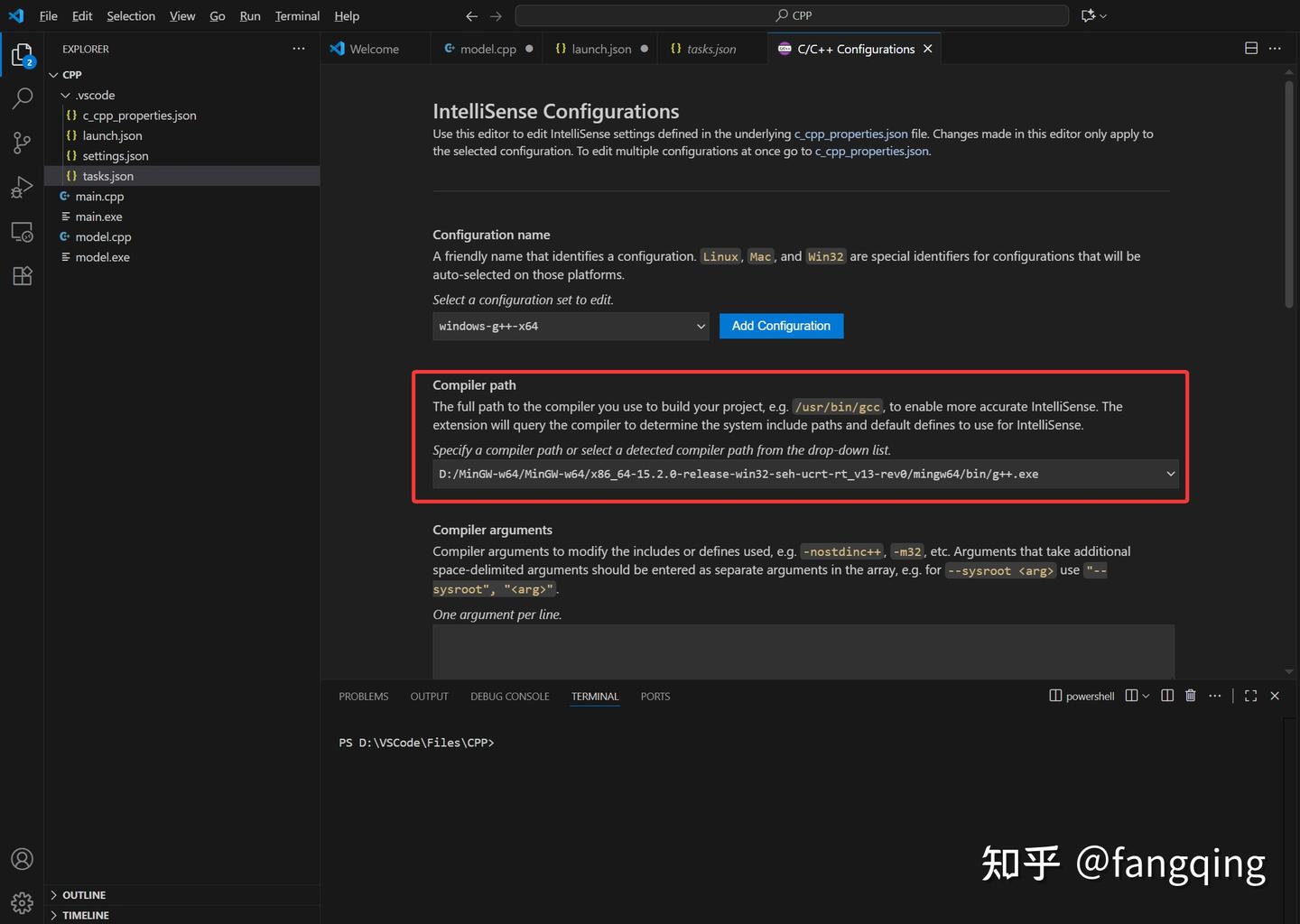
Task: Open model.cpp in Explorer tree
Action: point(103,237)
